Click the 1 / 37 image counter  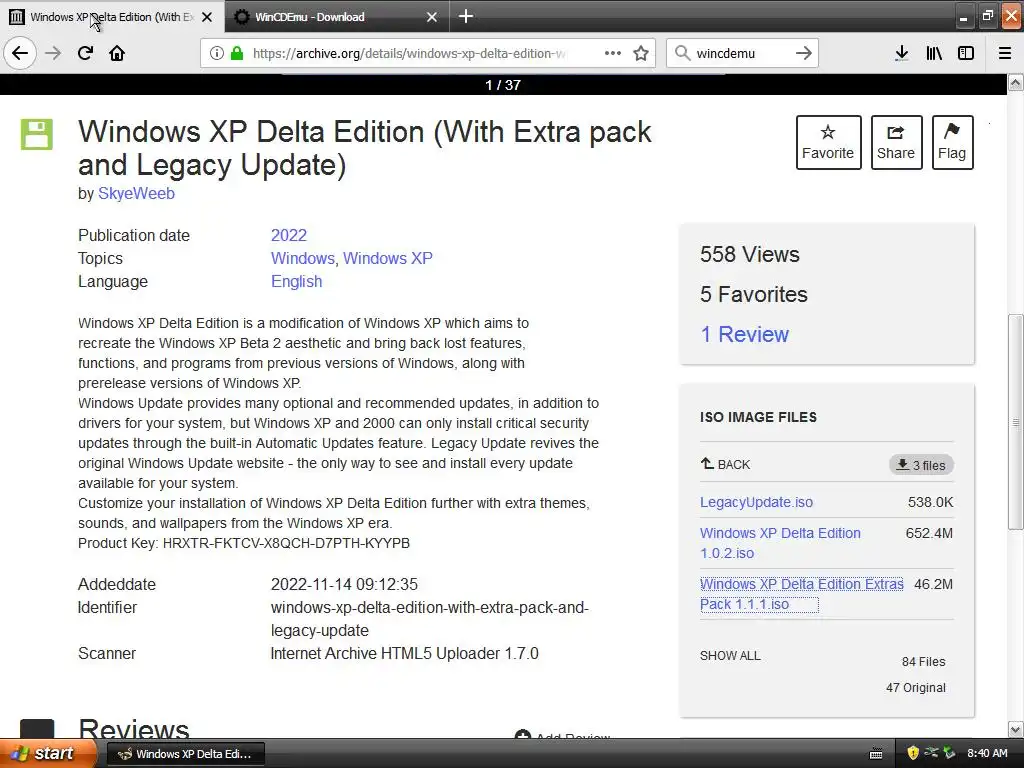pos(503,85)
